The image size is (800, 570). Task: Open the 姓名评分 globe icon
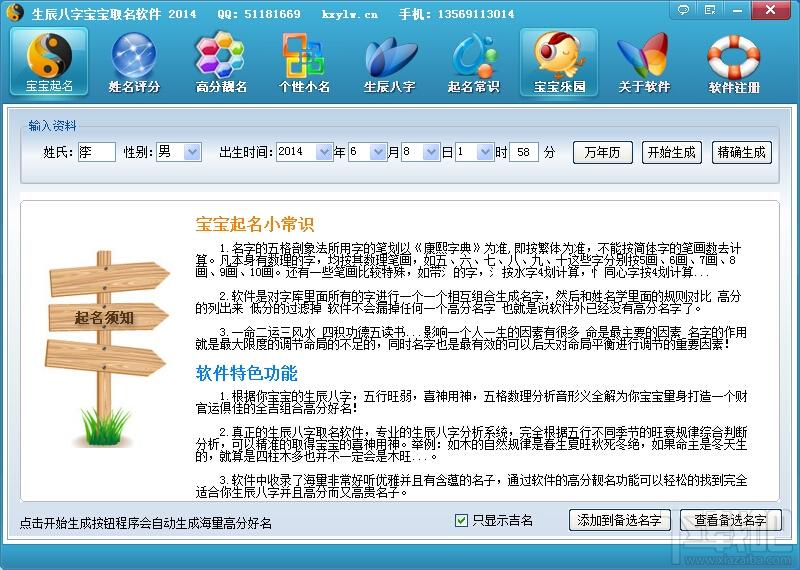coord(134,62)
